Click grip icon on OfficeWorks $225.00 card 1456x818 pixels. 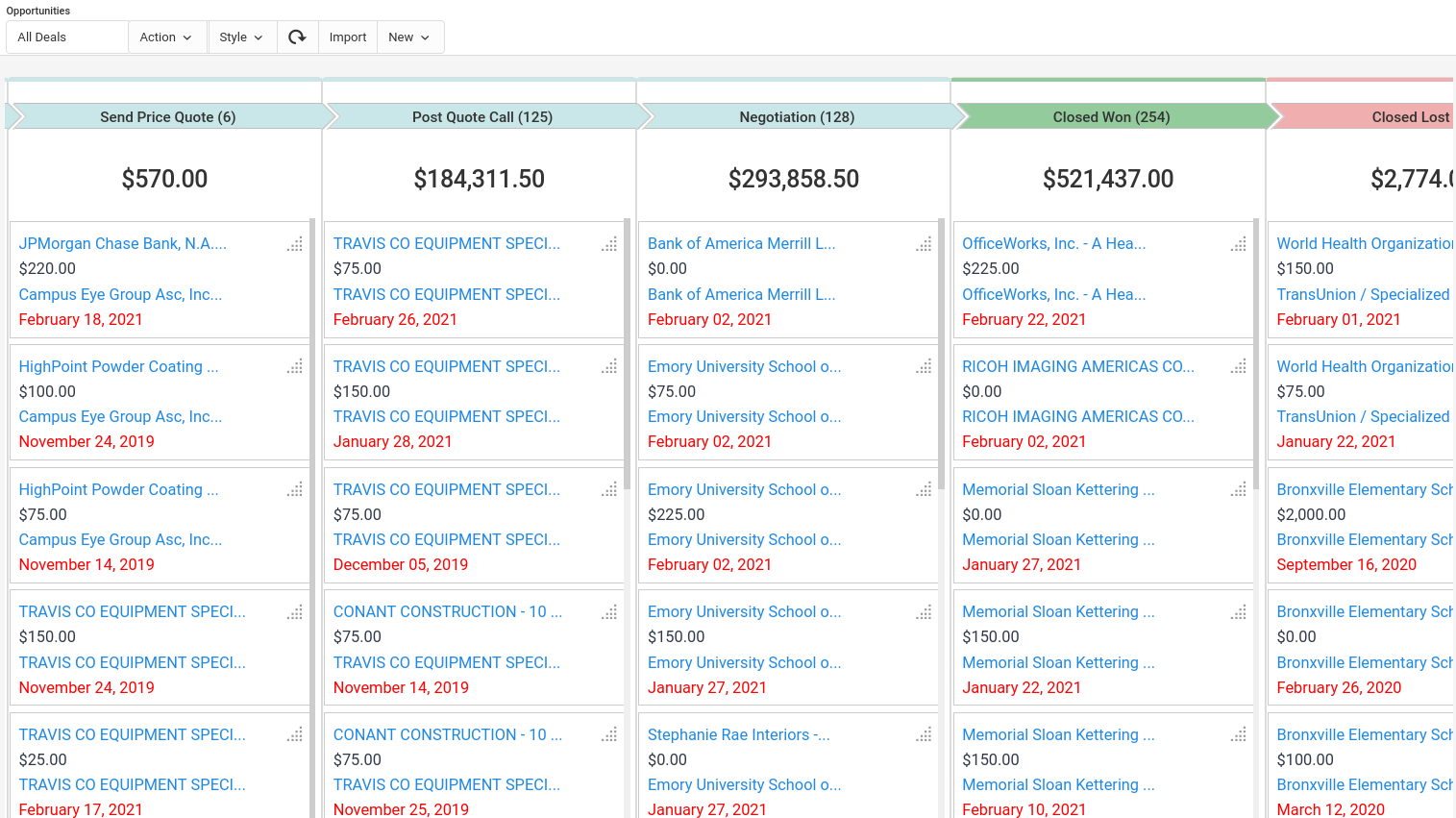(x=1239, y=244)
